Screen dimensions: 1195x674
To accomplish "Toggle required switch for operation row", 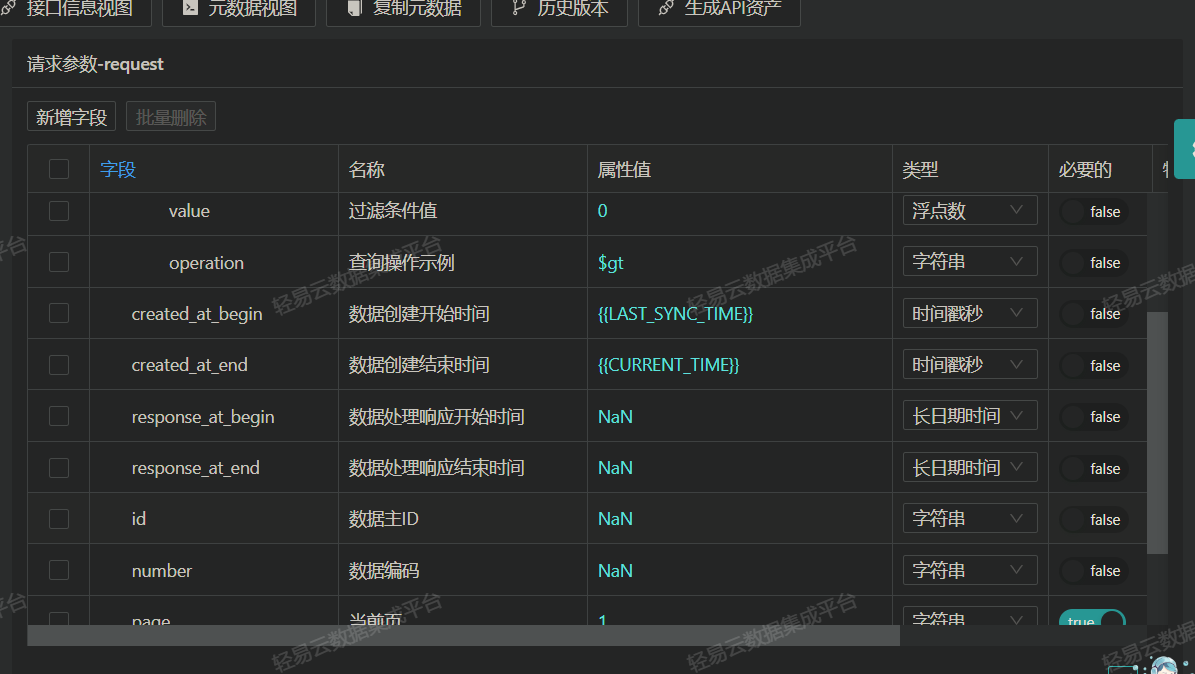I will coord(1094,263).
